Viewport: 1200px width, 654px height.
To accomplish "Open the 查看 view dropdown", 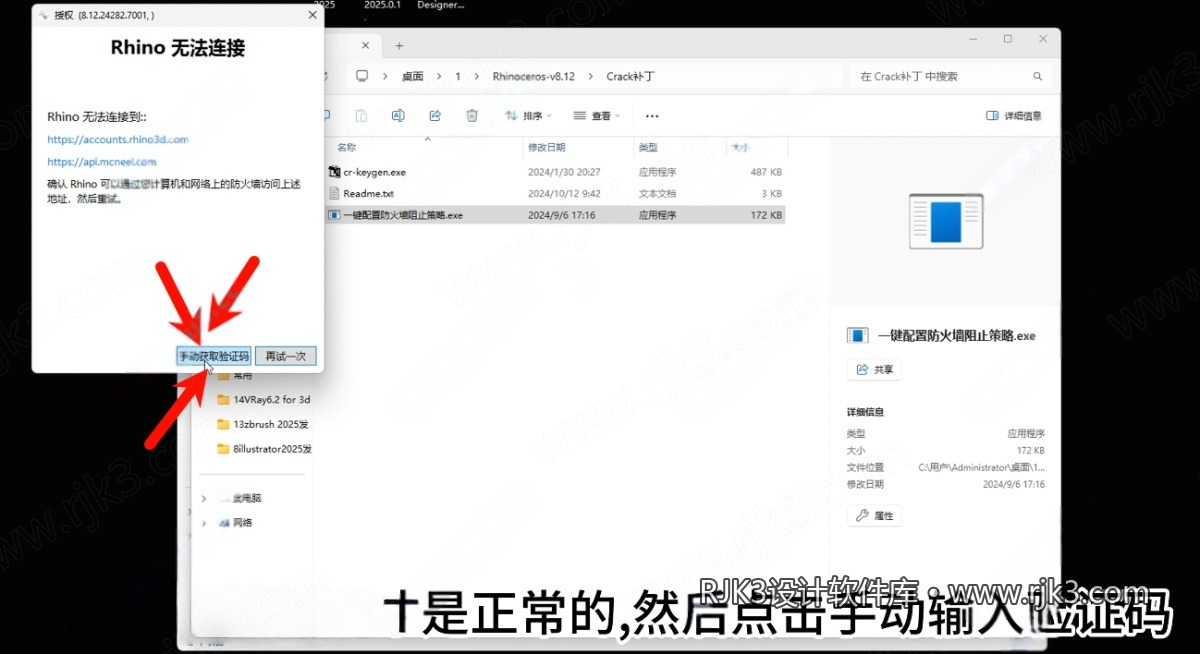I will point(597,116).
